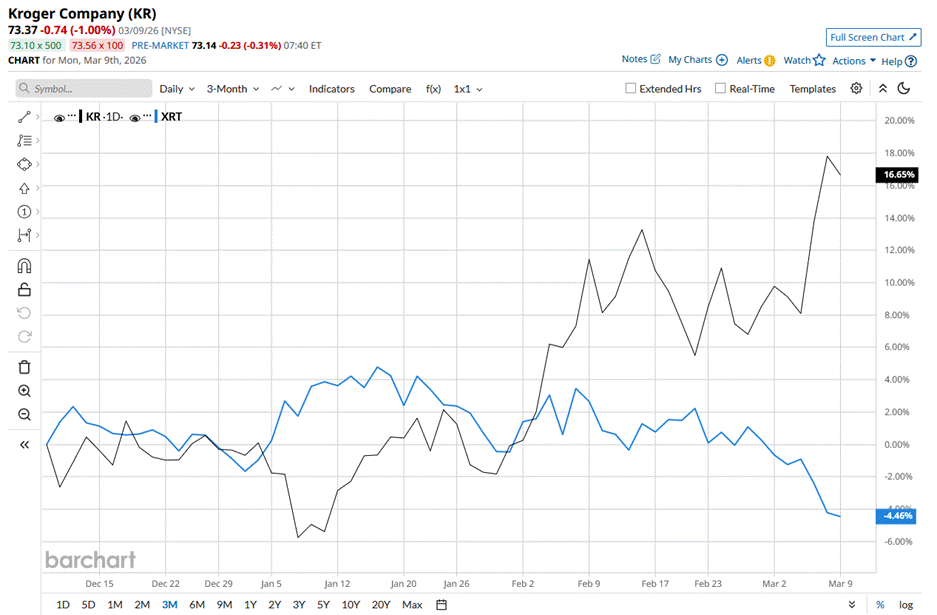This screenshot has width=937, height=615.
Task: Add to My Charts plus icon
Action: coord(722,60)
